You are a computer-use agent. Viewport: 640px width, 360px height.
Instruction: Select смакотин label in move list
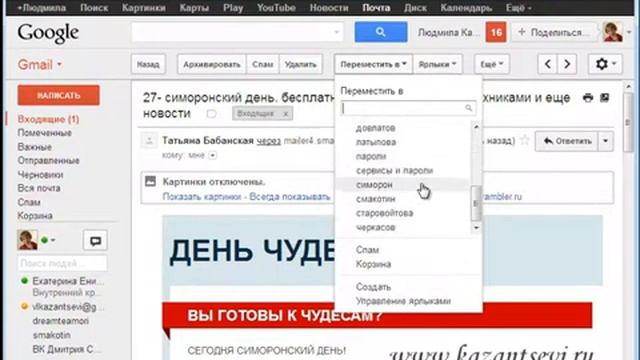[376, 199]
